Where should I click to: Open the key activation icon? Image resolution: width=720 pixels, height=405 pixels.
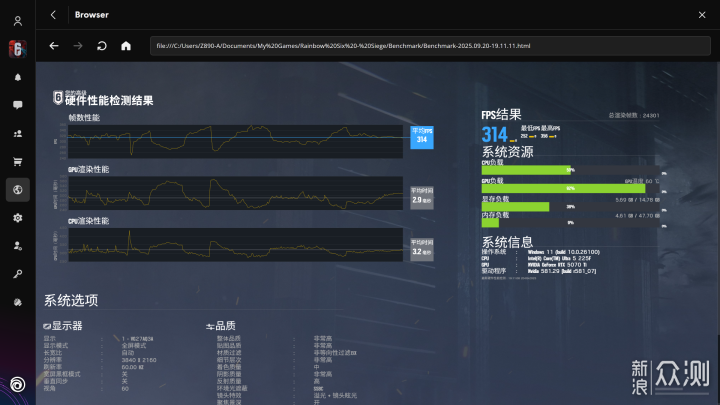click(17, 274)
